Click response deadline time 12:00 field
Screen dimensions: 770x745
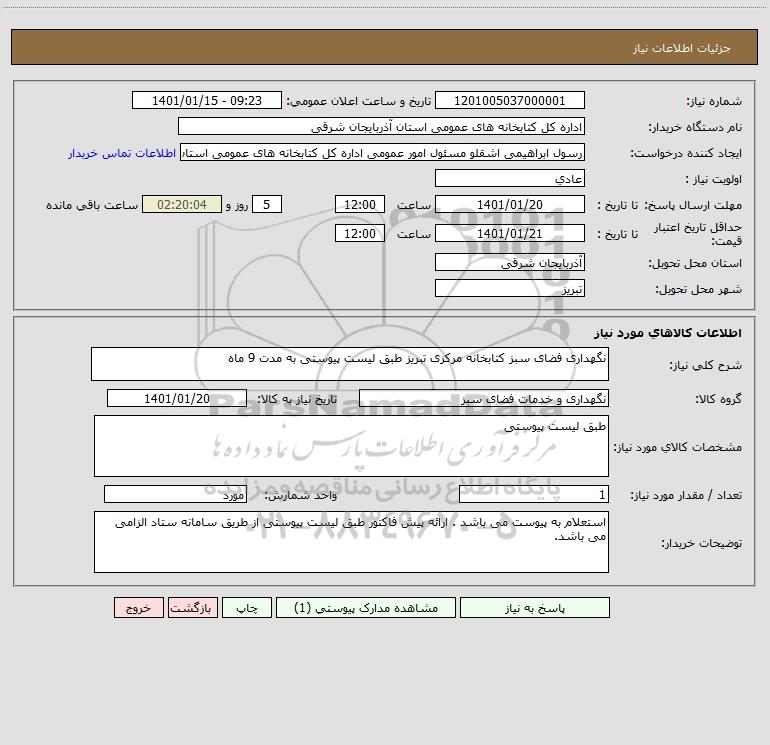[359, 204]
